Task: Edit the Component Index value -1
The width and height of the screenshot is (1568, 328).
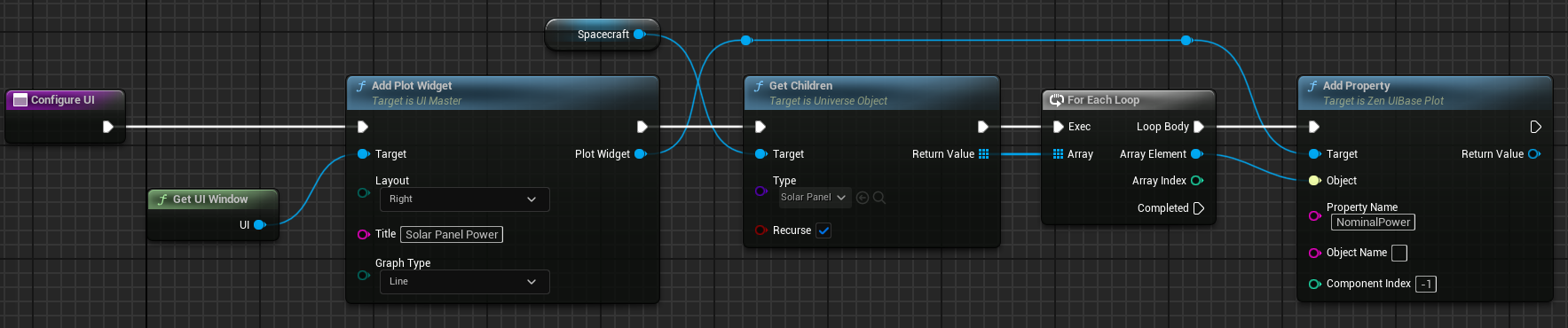Action: (x=1426, y=285)
